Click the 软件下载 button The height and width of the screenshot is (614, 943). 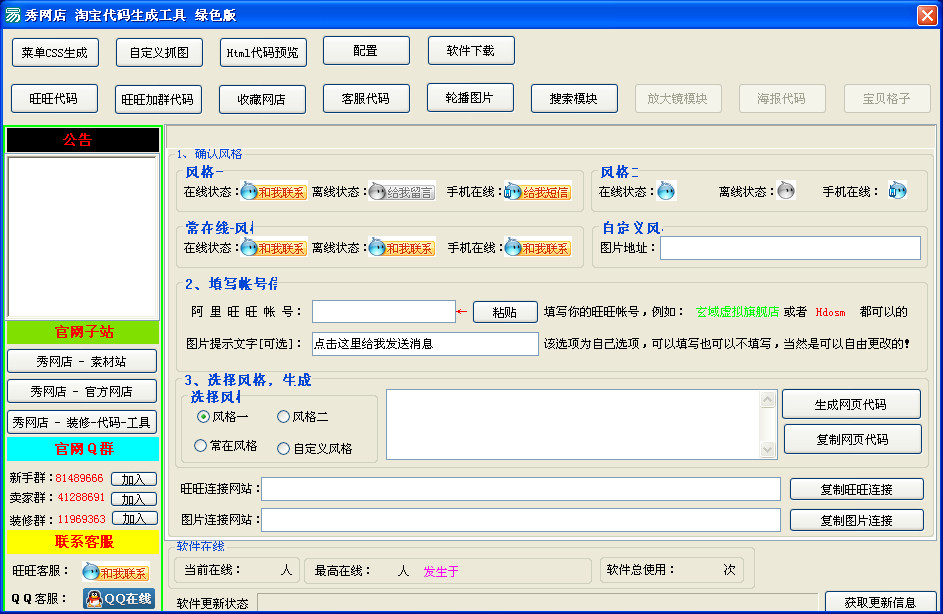point(472,51)
